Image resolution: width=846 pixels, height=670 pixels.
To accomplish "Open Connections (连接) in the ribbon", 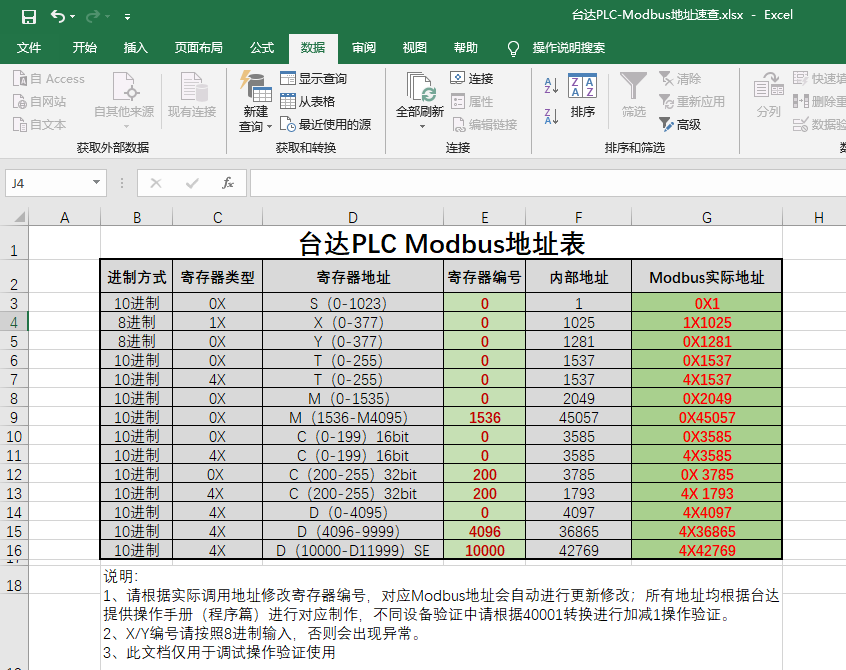I will (472, 79).
